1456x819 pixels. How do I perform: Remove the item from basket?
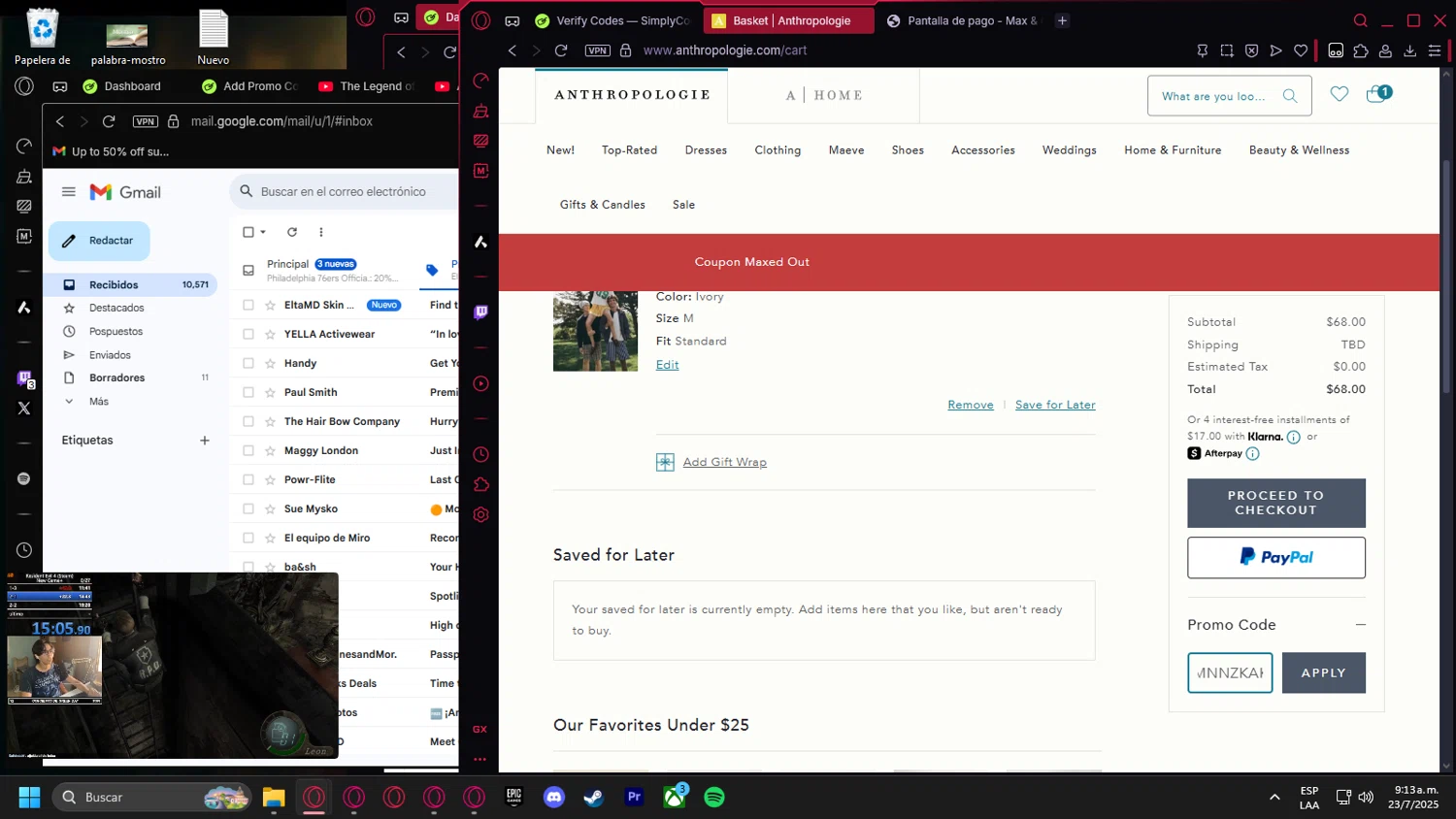click(971, 405)
